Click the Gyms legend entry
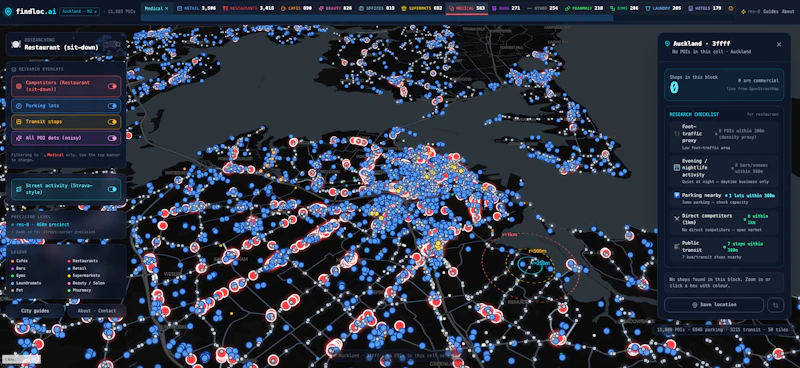 pyautogui.click(x=19, y=276)
